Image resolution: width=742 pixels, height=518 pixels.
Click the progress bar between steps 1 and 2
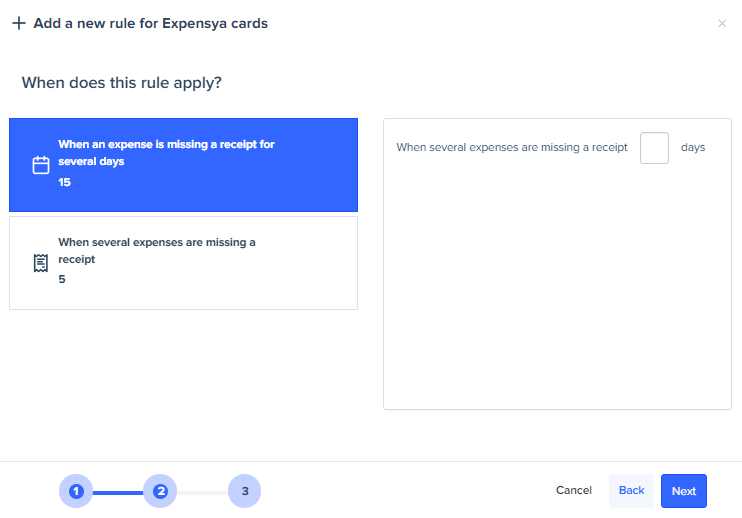pos(118,492)
